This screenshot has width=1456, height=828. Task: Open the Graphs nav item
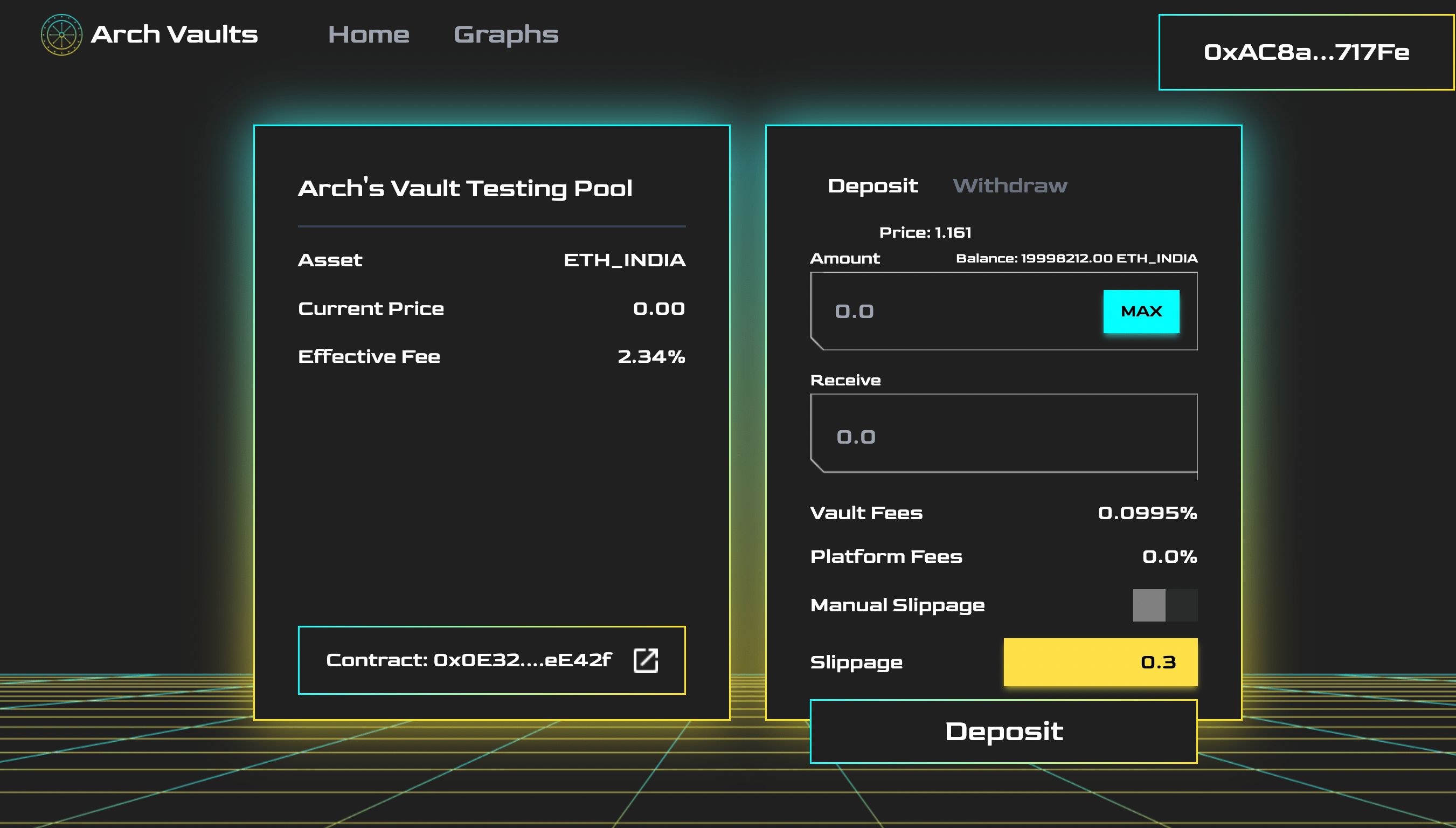click(506, 35)
